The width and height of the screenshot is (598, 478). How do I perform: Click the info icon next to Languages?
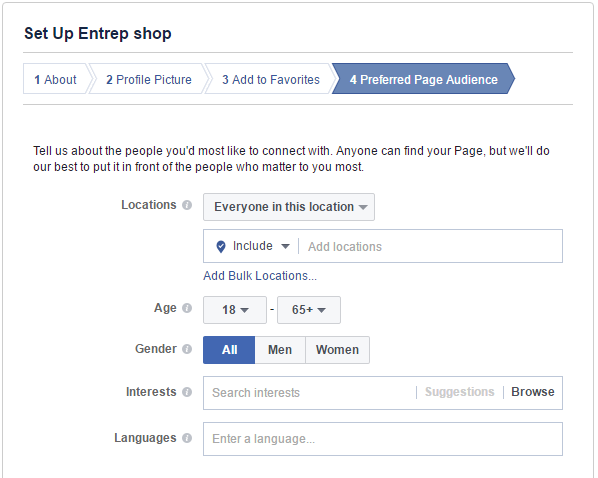pyautogui.click(x=187, y=438)
